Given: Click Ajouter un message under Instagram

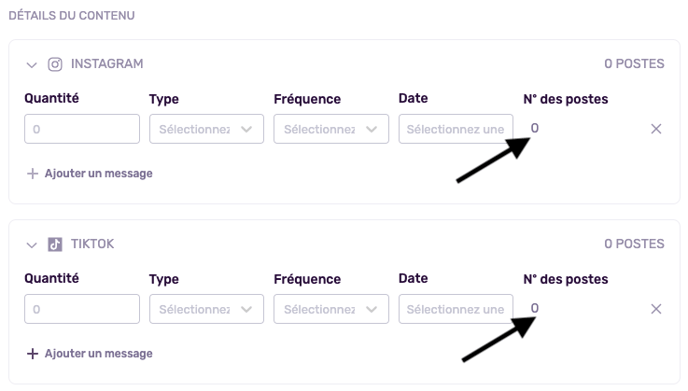Looking at the screenshot, I should (99, 174).
